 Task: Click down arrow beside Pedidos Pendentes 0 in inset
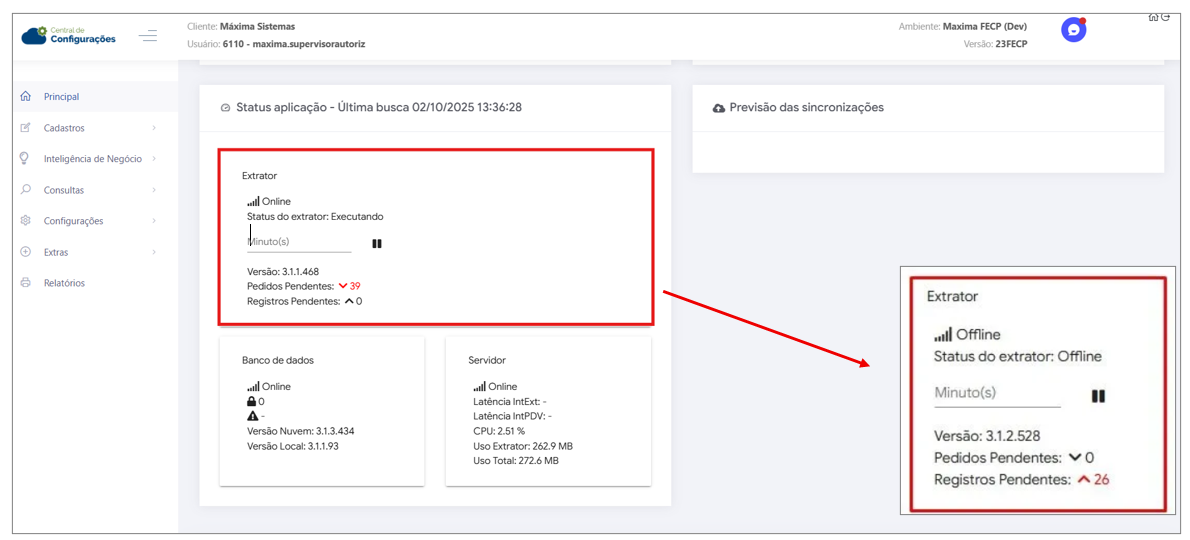1074,458
